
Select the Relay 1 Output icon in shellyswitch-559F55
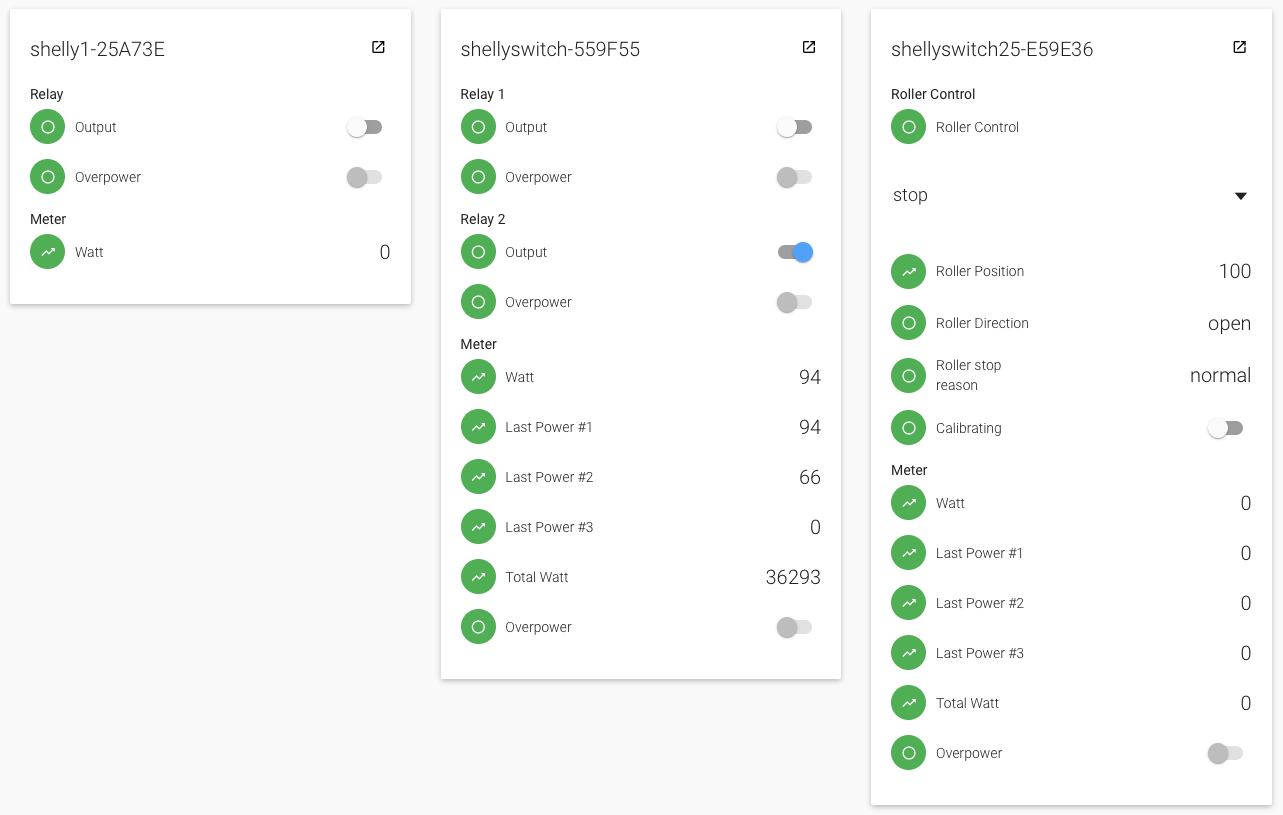[x=478, y=127]
